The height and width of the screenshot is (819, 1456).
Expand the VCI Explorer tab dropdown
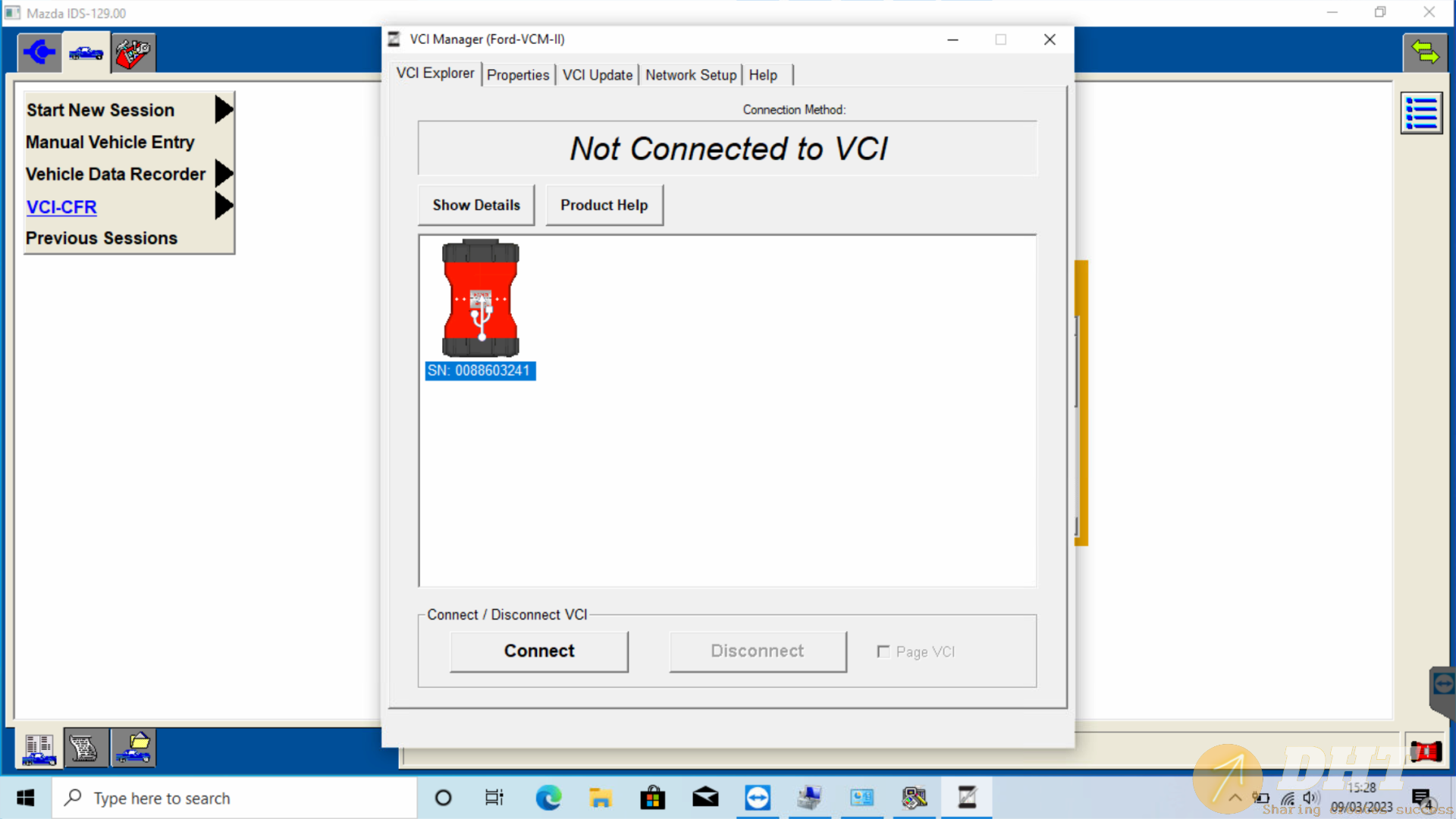[436, 73]
